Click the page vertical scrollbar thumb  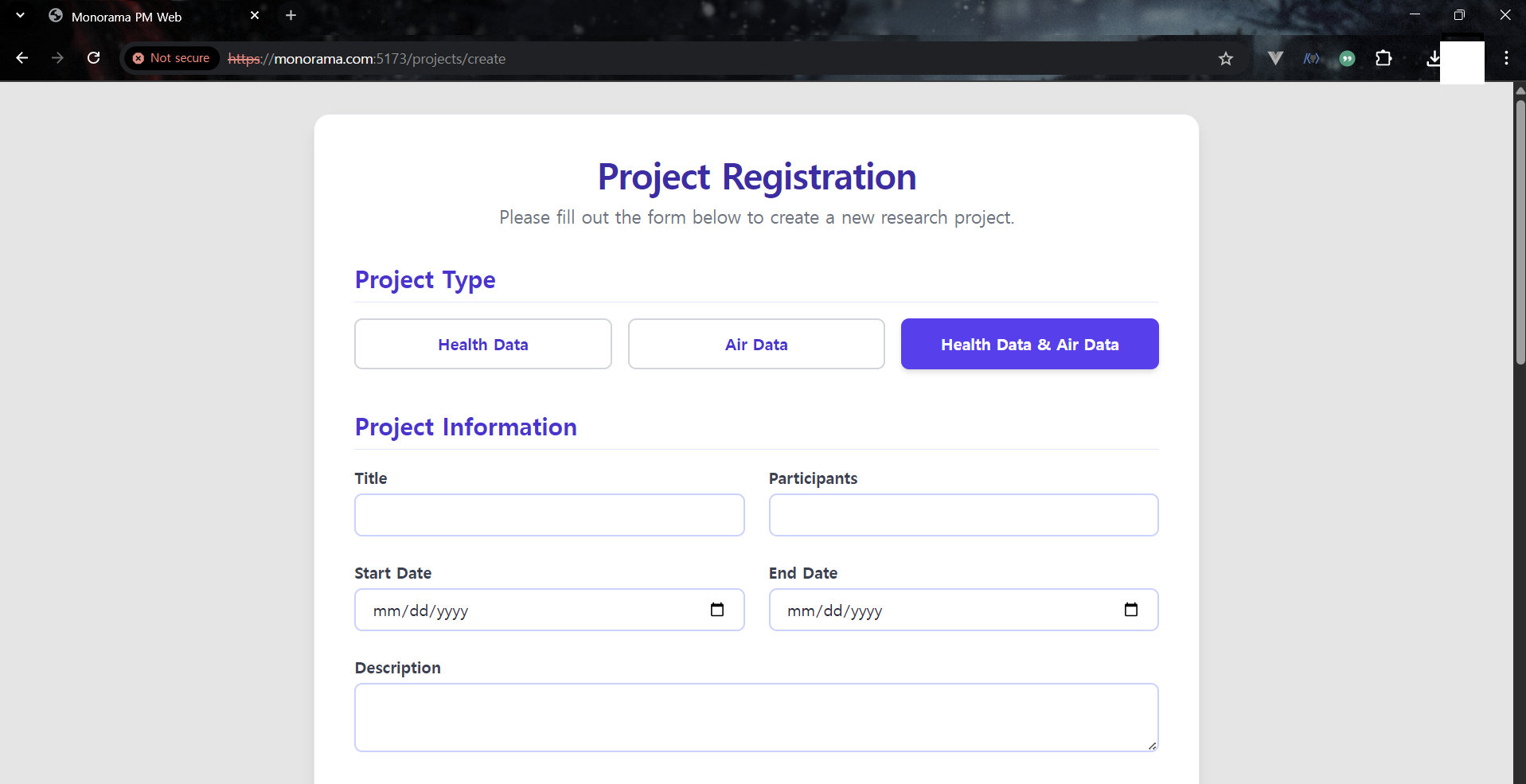point(1520,231)
